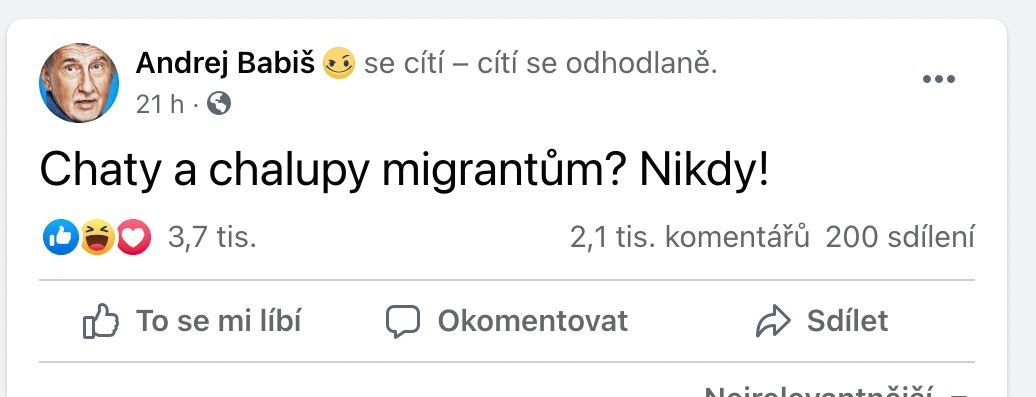Image resolution: width=1036 pixels, height=397 pixels.
Task: Show the '2,1 tis. komentářů' comments
Action: 690,237
